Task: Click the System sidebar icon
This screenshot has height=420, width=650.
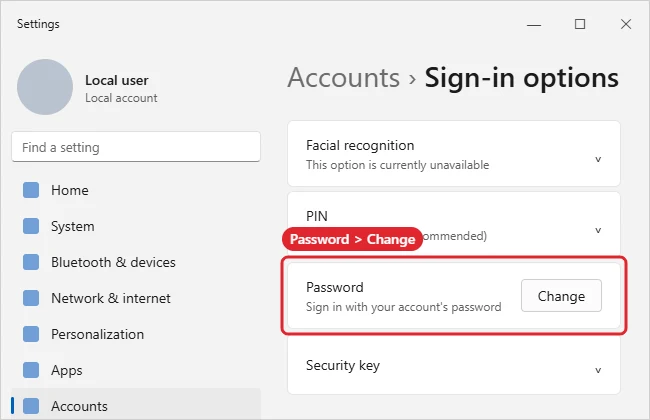Action: pyautogui.click(x=31, y=226)
